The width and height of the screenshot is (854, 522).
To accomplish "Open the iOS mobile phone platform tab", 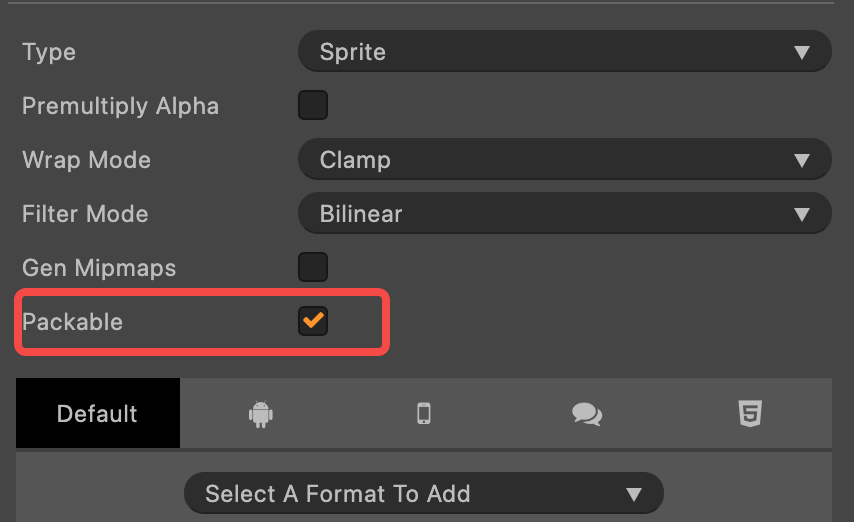I will pyautogui.click(x=423, y=413).
